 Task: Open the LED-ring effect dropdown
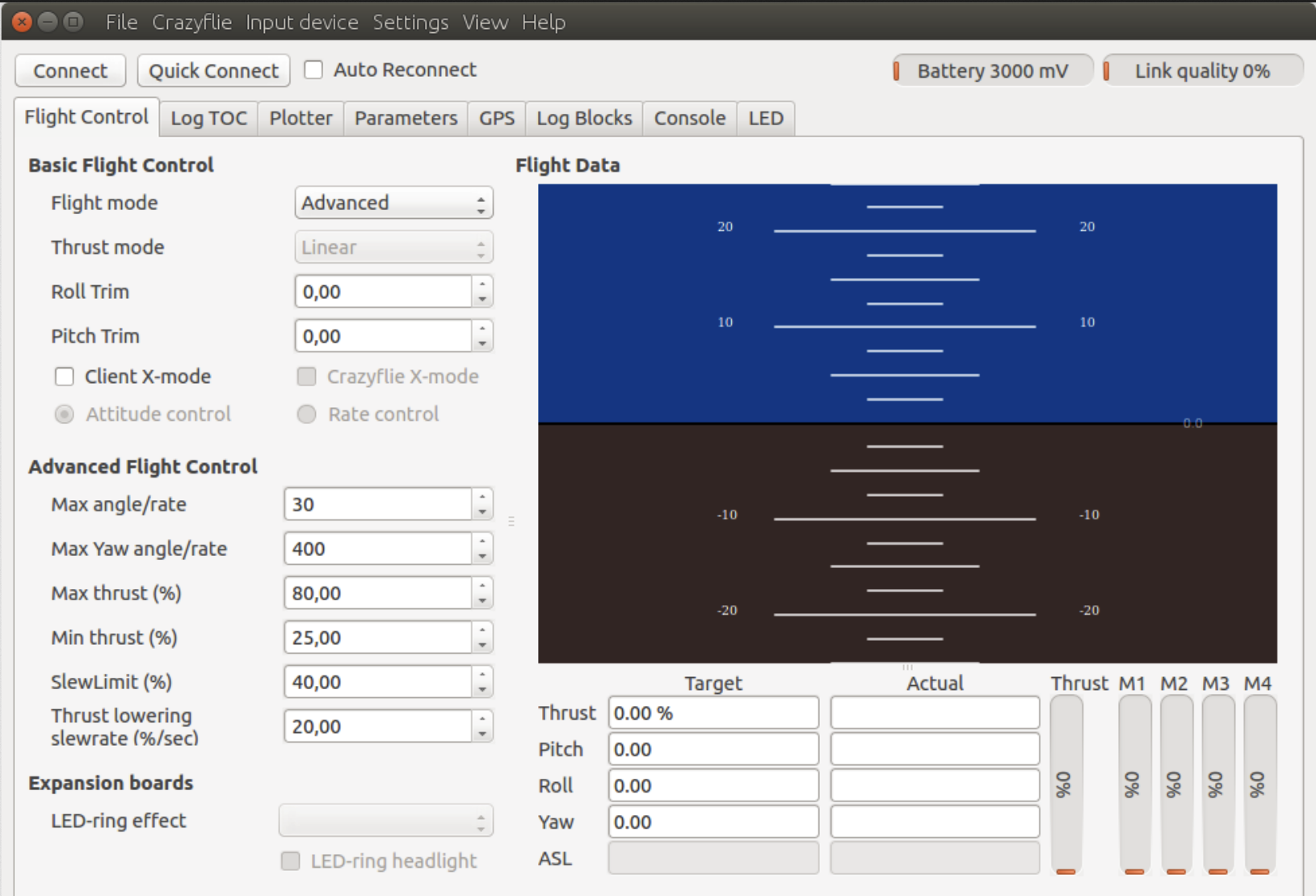pyautogui.click(x=386, y=821)
